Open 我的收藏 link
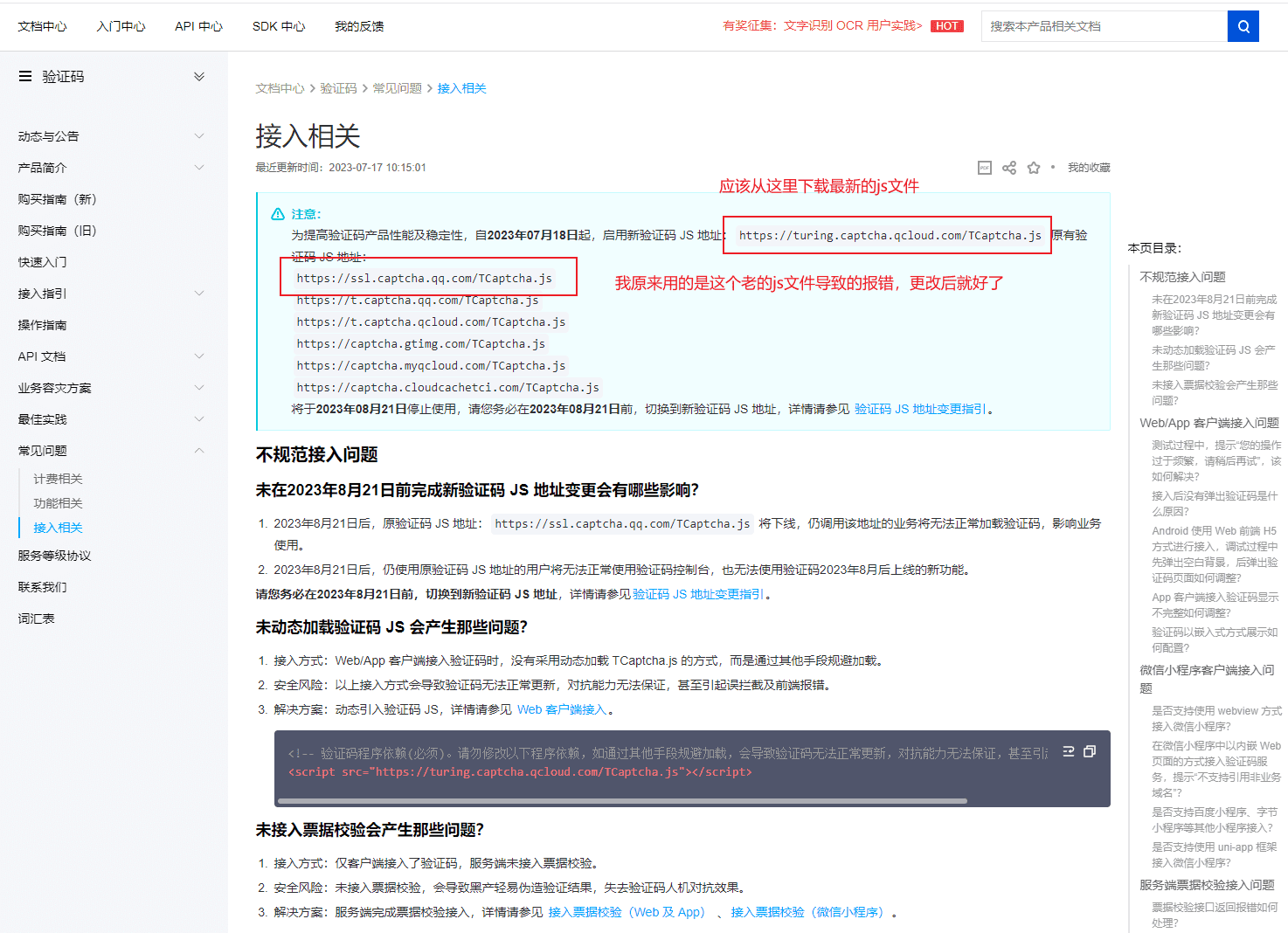Image resolution: width=1288 pixels, height=933 pixels. pos(1089,168)
